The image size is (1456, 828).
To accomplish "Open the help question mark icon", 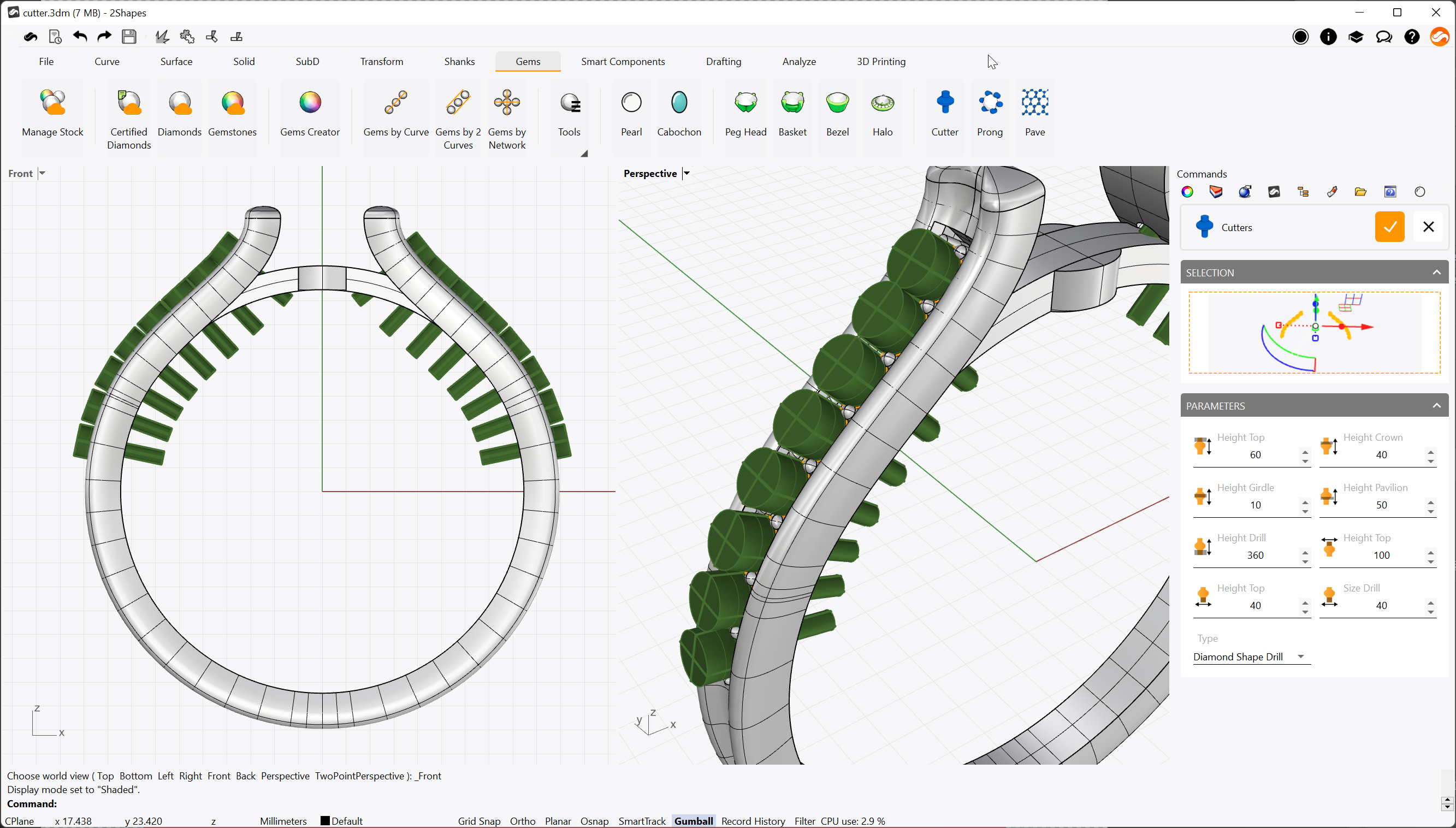I will click(x=1412, y=37).
